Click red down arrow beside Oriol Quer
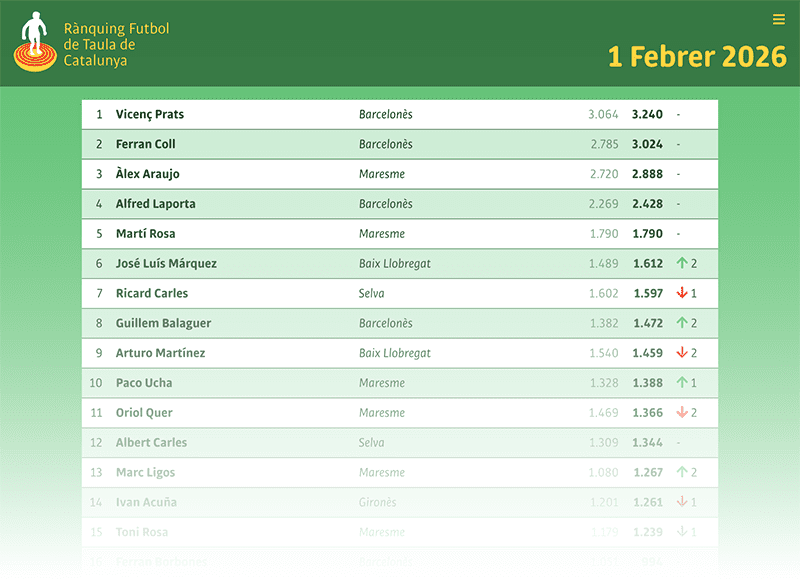This screenshot has width=800, height=579. pos(682,413)
